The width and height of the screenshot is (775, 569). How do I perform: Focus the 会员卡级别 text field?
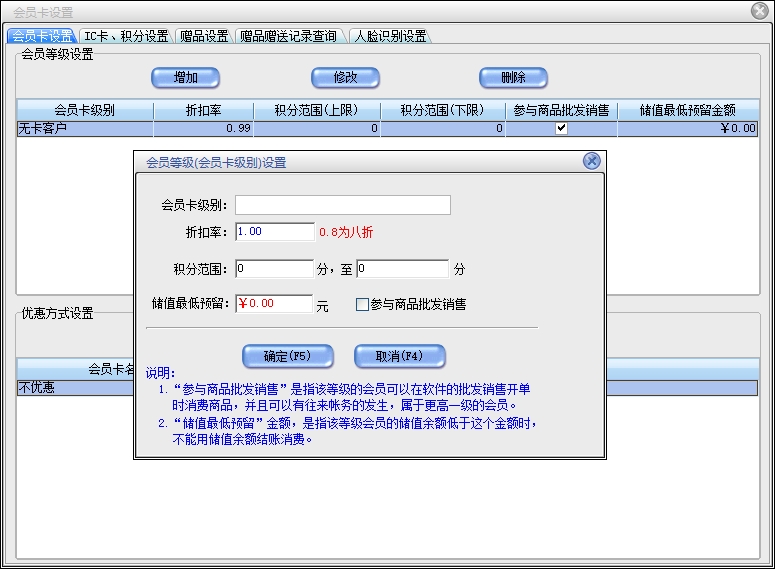(342, 205)
